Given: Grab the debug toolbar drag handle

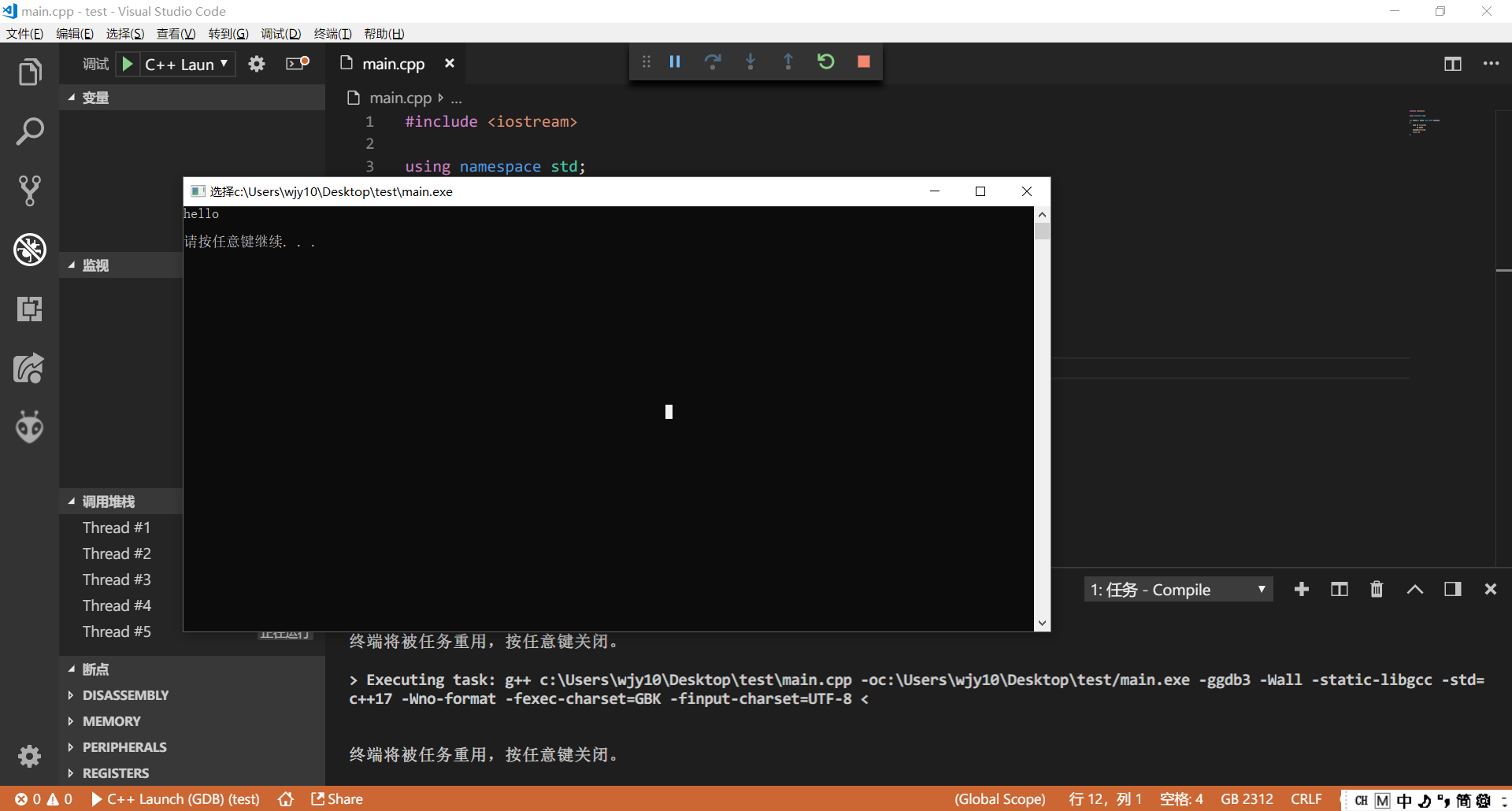Looking at the screenshot, I should click(647, 61).
